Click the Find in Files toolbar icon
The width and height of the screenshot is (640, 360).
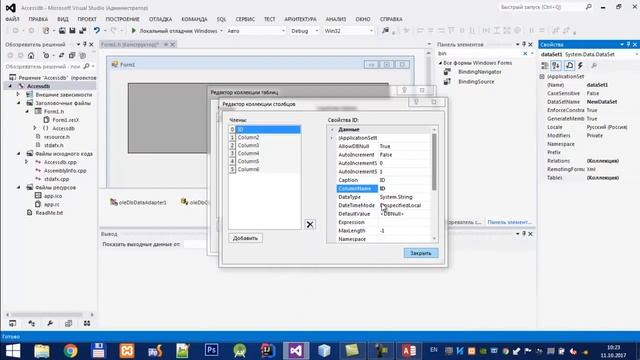[x=385, y=31]
